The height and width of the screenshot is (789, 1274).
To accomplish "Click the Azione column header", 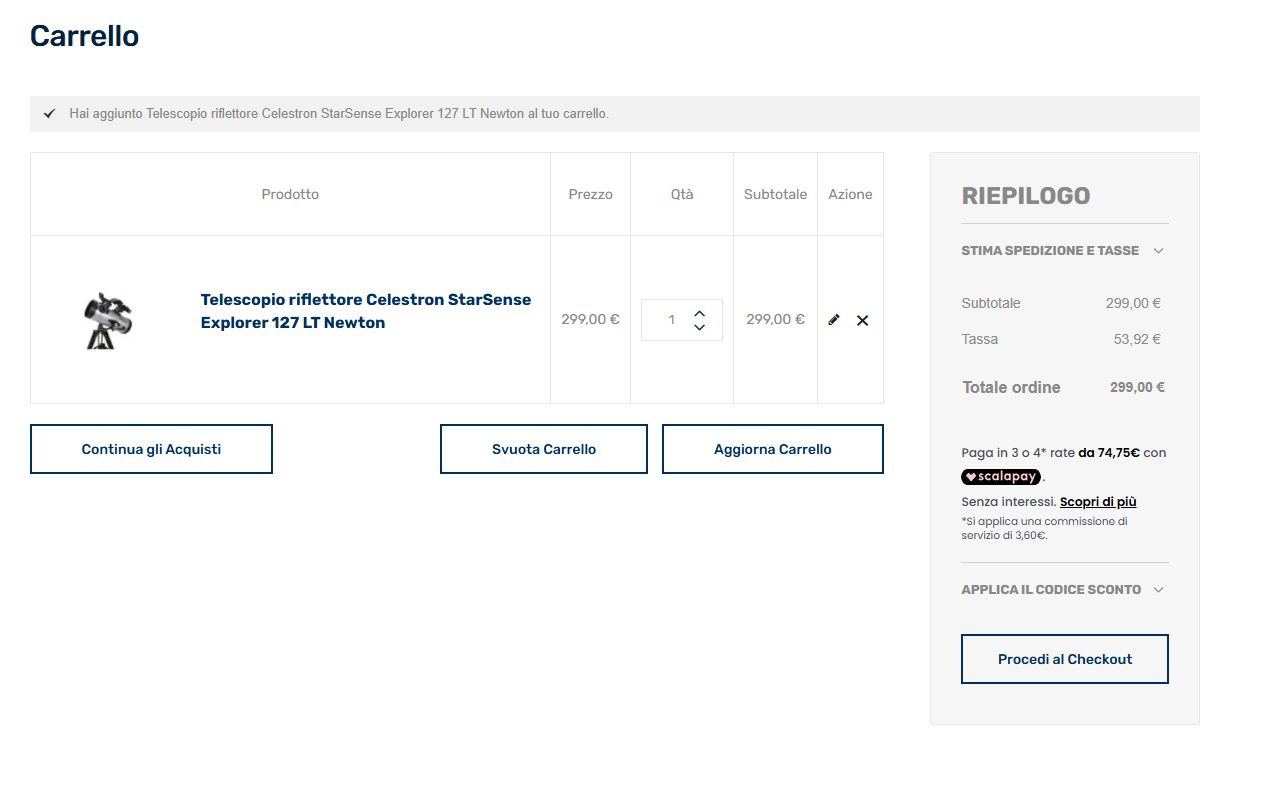I will click(850, 194).
